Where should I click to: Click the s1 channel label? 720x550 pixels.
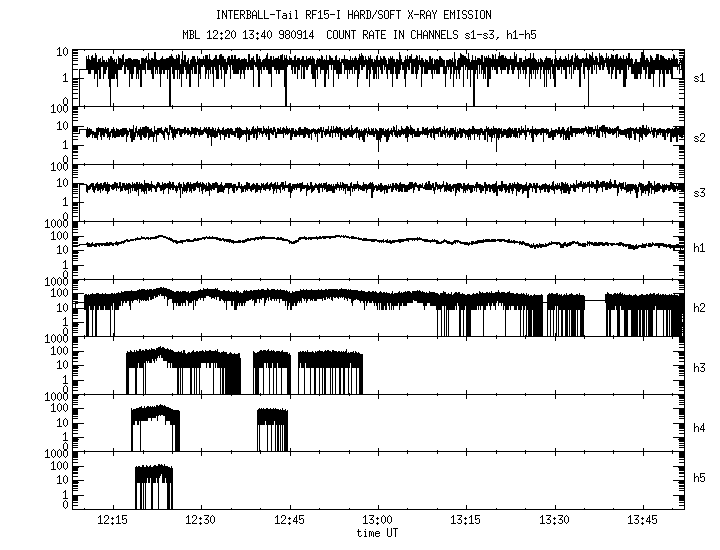[700, 76]
